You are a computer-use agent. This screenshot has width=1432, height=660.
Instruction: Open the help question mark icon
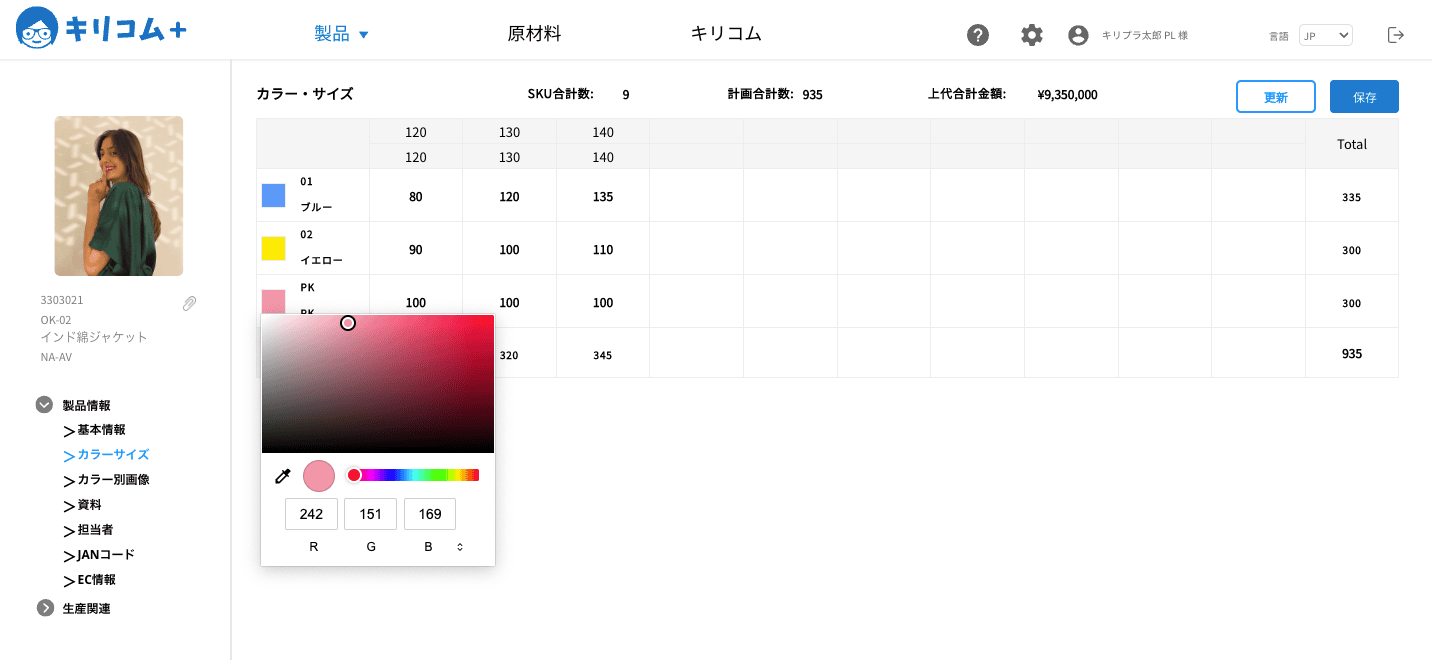978,35
